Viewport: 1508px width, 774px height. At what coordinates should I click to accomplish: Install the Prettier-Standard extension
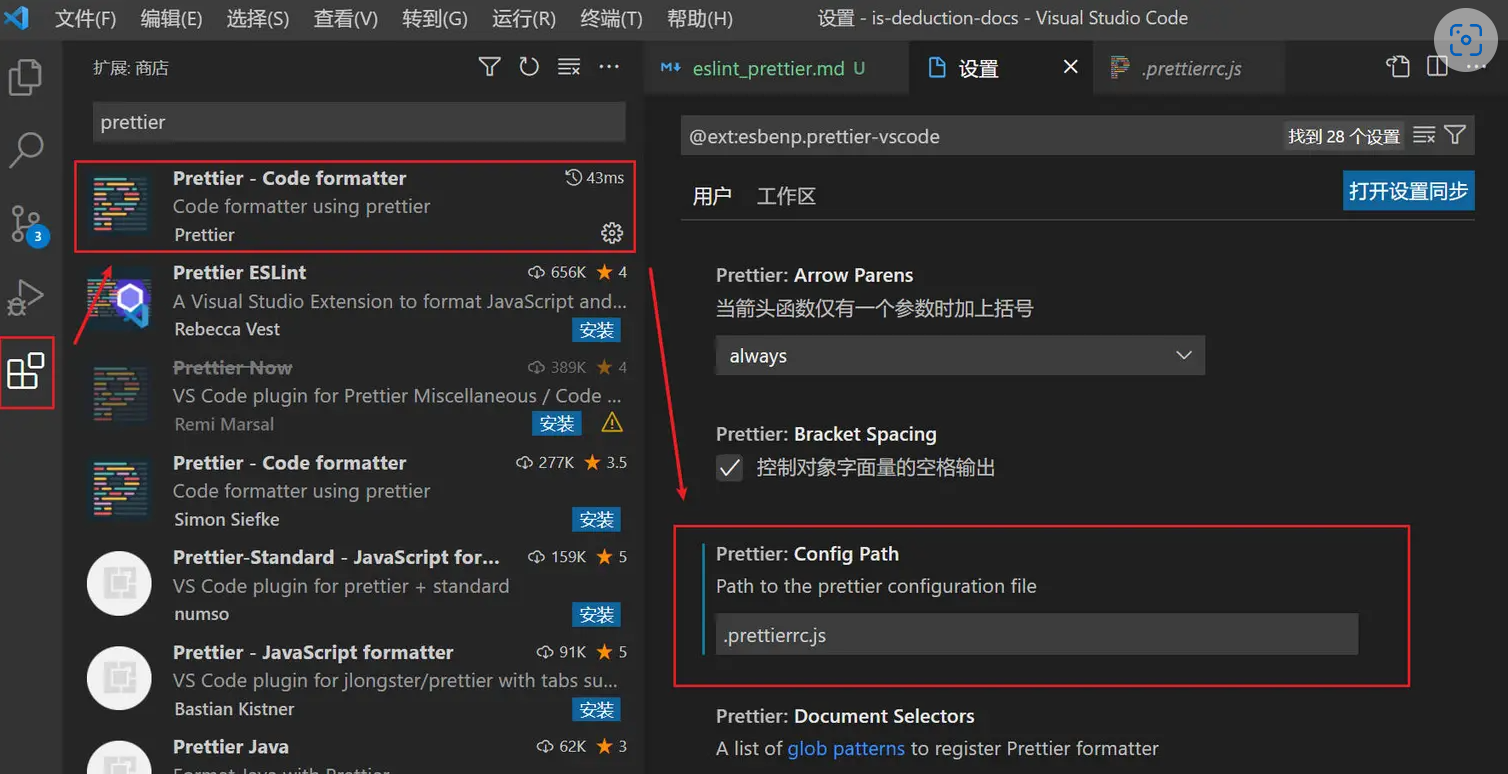pos(597,615)
